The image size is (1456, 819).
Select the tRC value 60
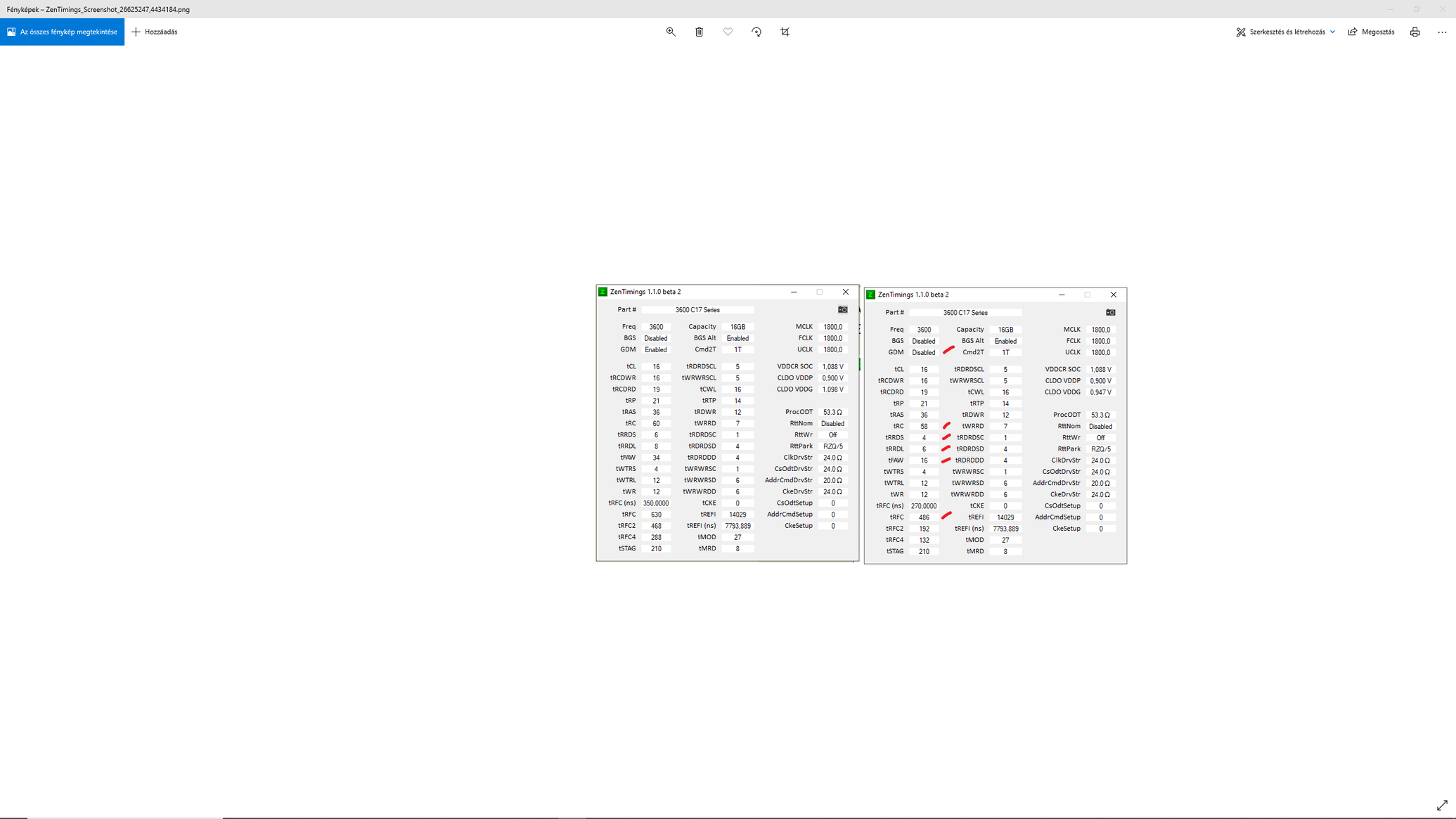pos(656,423)
